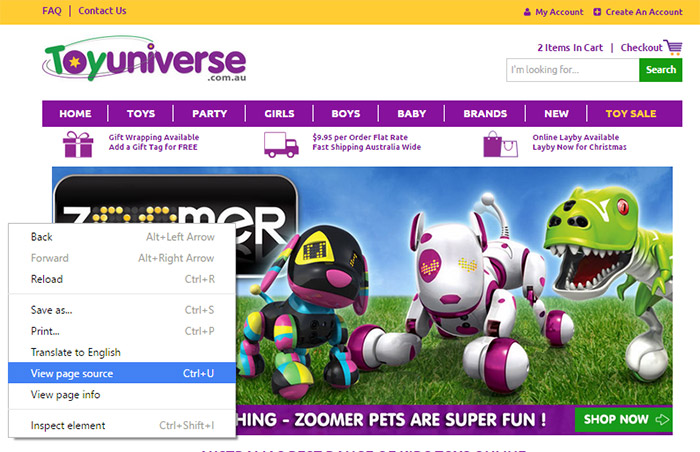Screen dimensions: 700x452
Task: Select Reload in the context menu
Action: [x=122, y=279]
